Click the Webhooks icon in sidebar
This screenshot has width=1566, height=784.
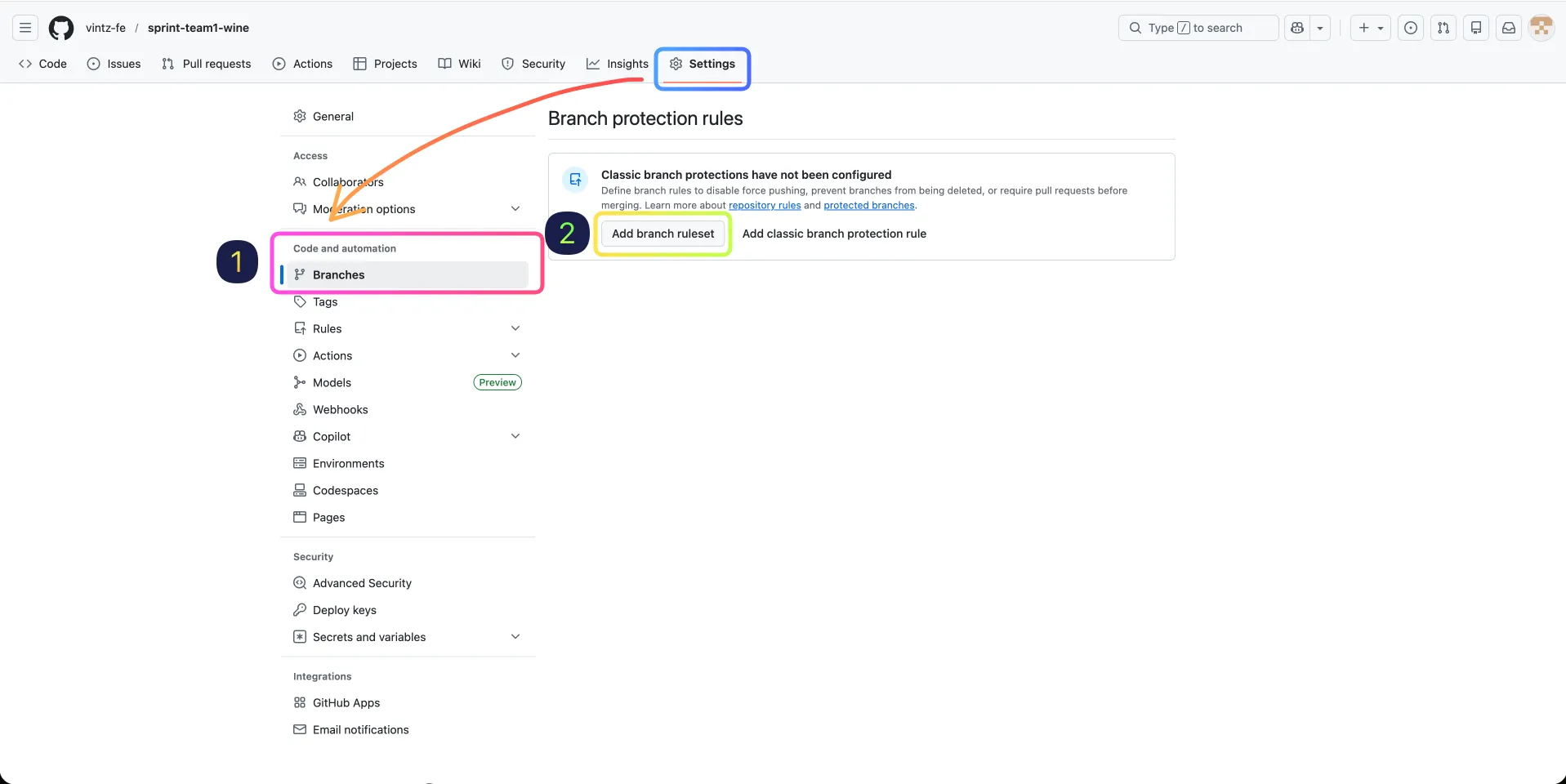(x=300, y=409)
